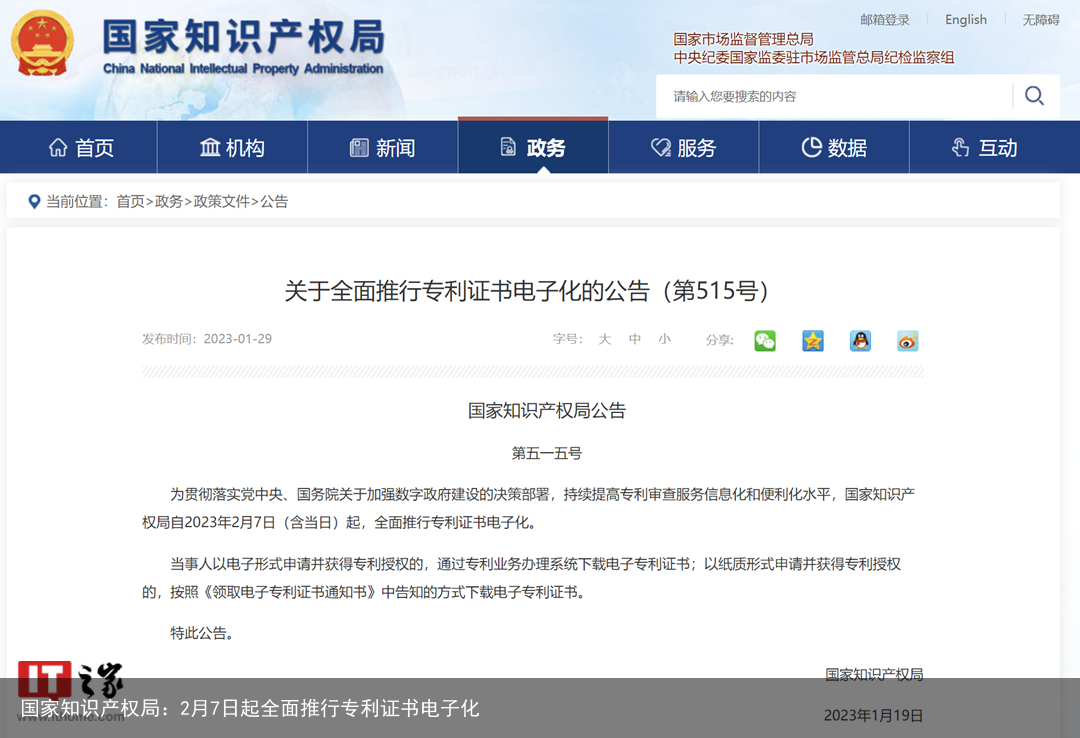
Task: Share article via QQ penguin icon
Action: coord(860,340)
